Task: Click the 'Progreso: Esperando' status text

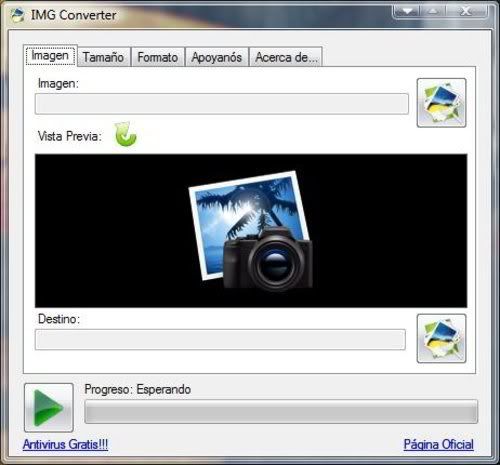Action: (x=138, y=389)
